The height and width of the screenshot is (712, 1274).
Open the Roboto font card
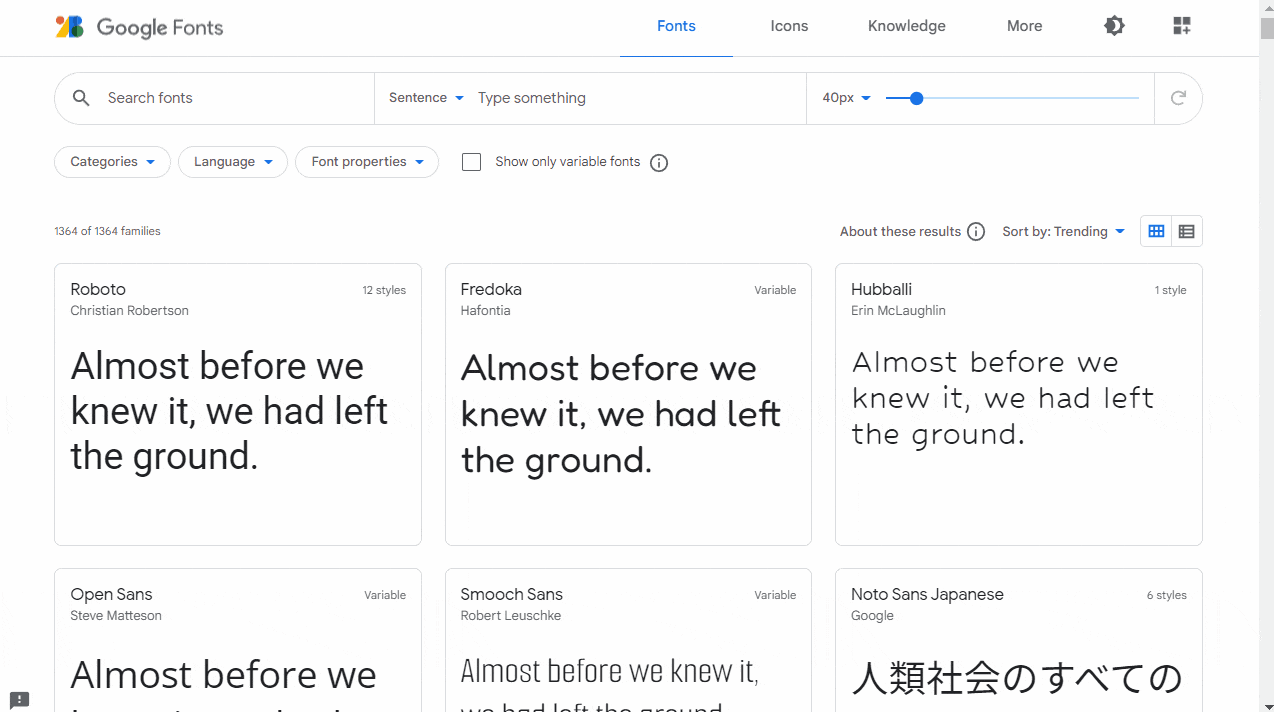coord(238,404)
